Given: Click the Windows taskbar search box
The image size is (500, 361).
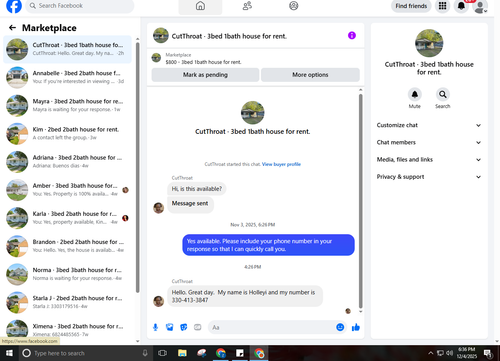Looking at the screenshot, I should click(x=85, y=353).
